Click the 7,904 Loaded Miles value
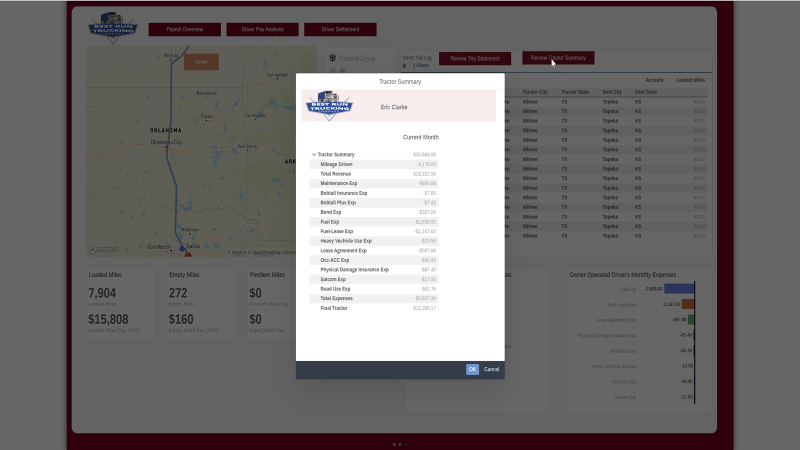Viewport: 800px width, 450px height. tap(102, 293)
